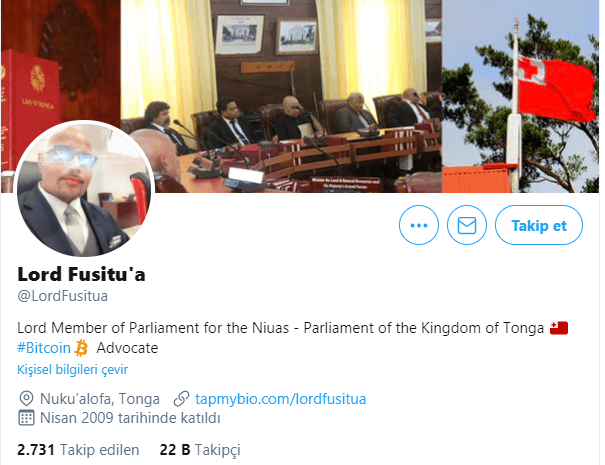Follow with the Takip et button
Screen dimensions: 605x465
539,225
